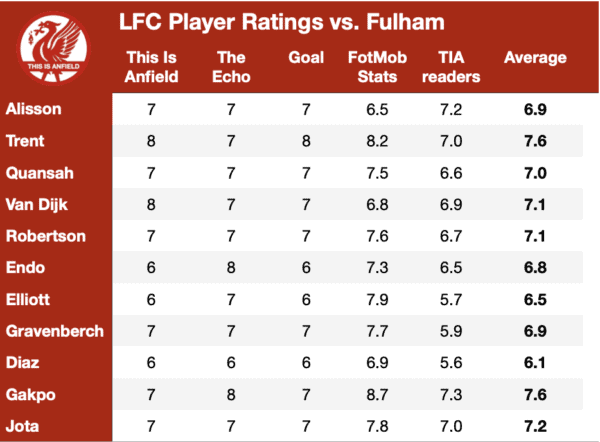Click Trent's average rating 7.6

click(x=535, y=141)
